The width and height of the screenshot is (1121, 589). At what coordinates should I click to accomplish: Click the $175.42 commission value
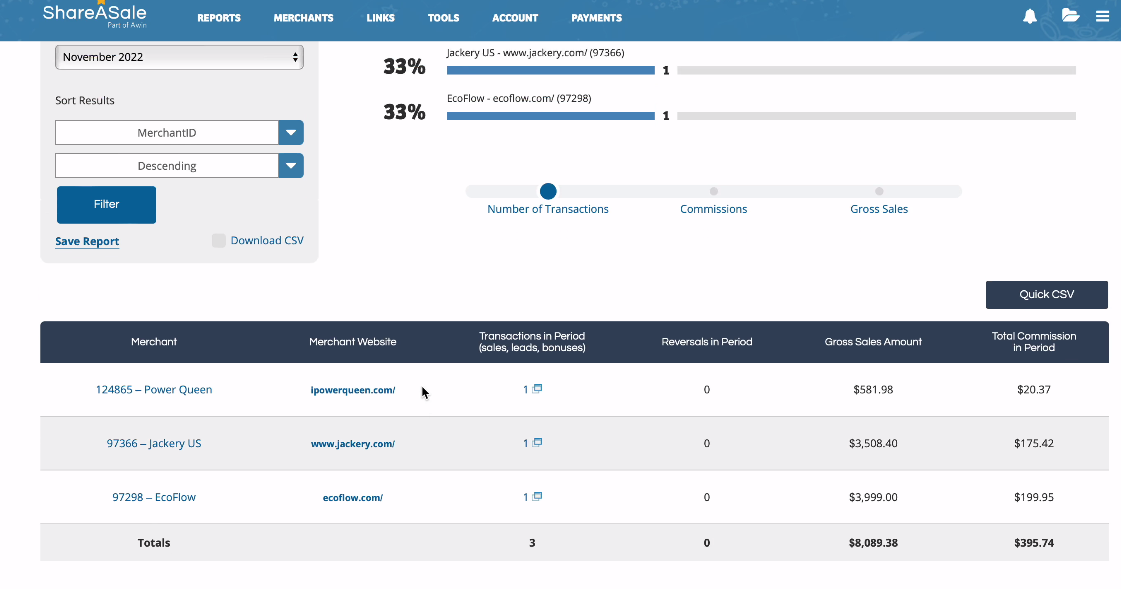point(1034,443)
